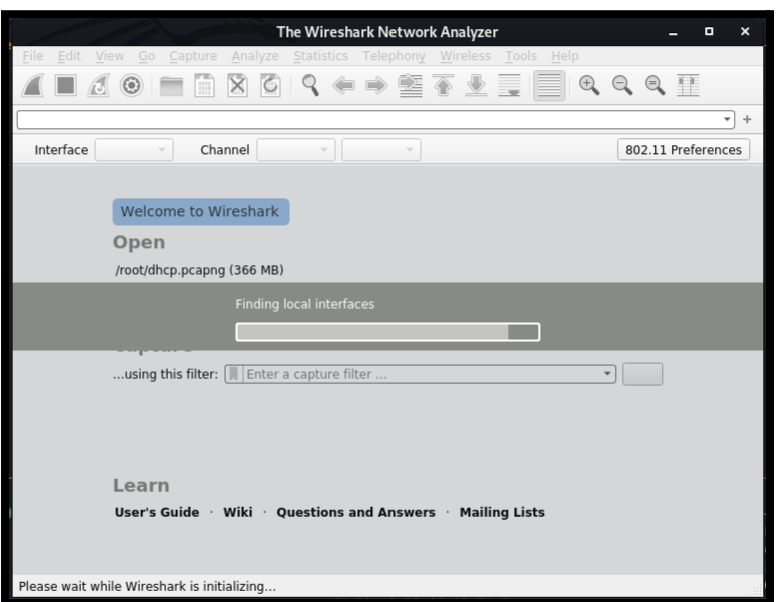Screen dimensions: 782x602
Task: Open the Interface dropdown
Action: (x=134, y=150)
